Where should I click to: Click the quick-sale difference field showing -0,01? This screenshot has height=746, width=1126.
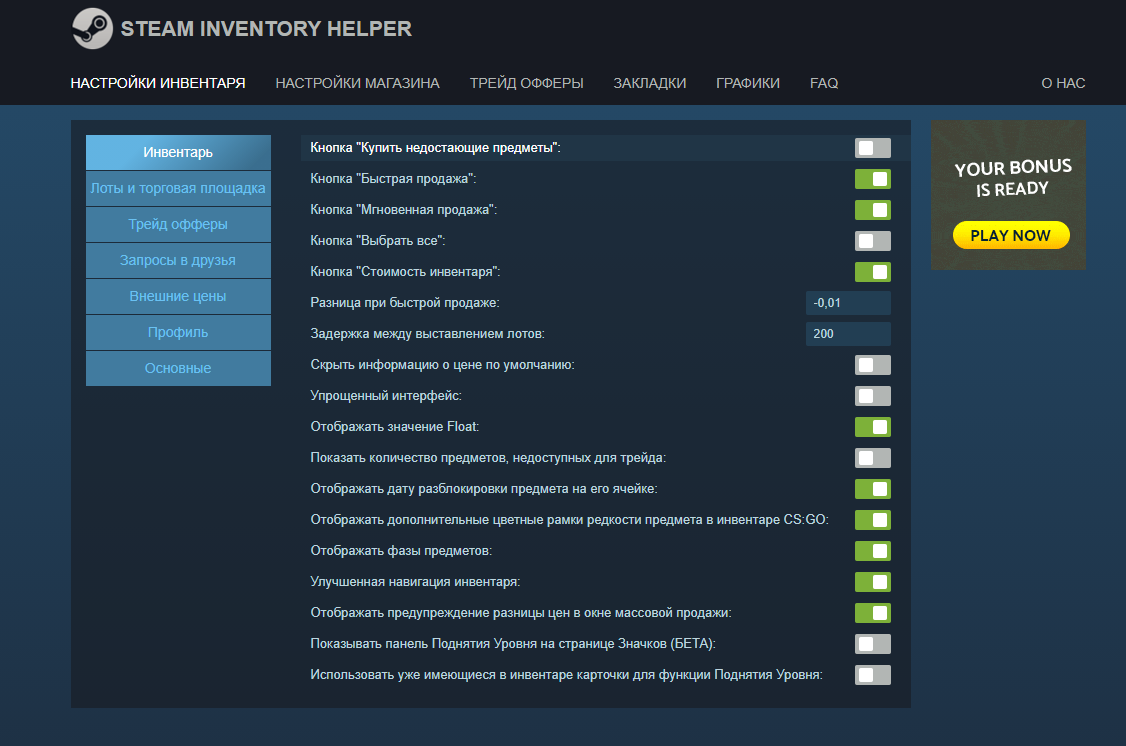point(848,303)
